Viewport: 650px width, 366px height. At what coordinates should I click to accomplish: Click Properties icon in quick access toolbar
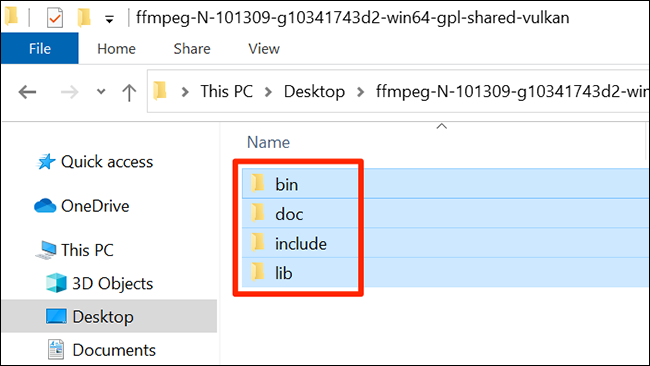click(55, 18)
